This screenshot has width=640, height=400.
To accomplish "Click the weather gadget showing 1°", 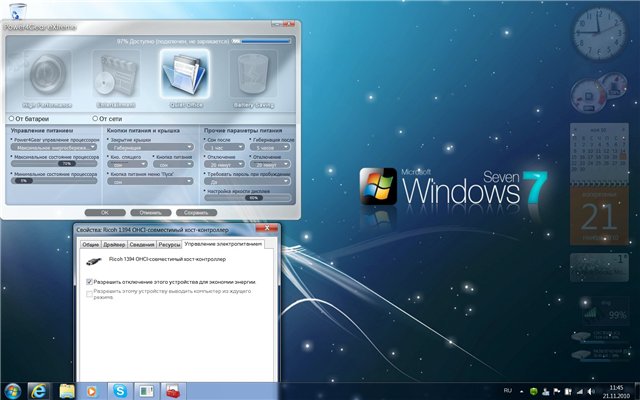I will coord(599,267).
